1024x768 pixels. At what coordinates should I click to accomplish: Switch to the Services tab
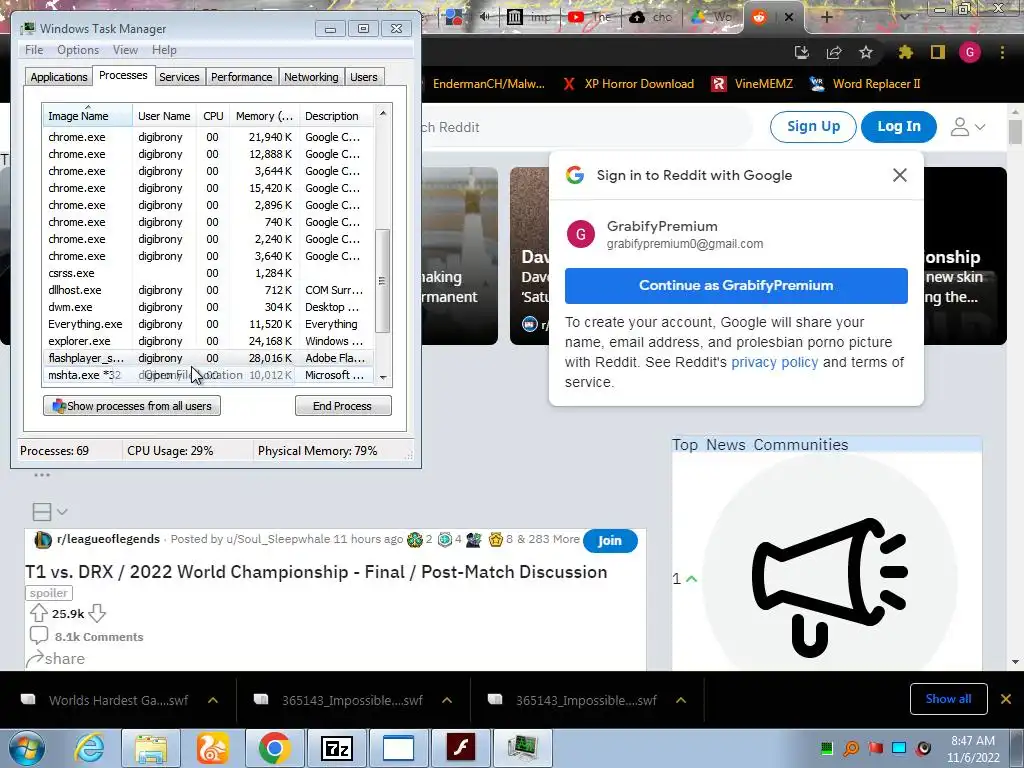coord(179,77)
